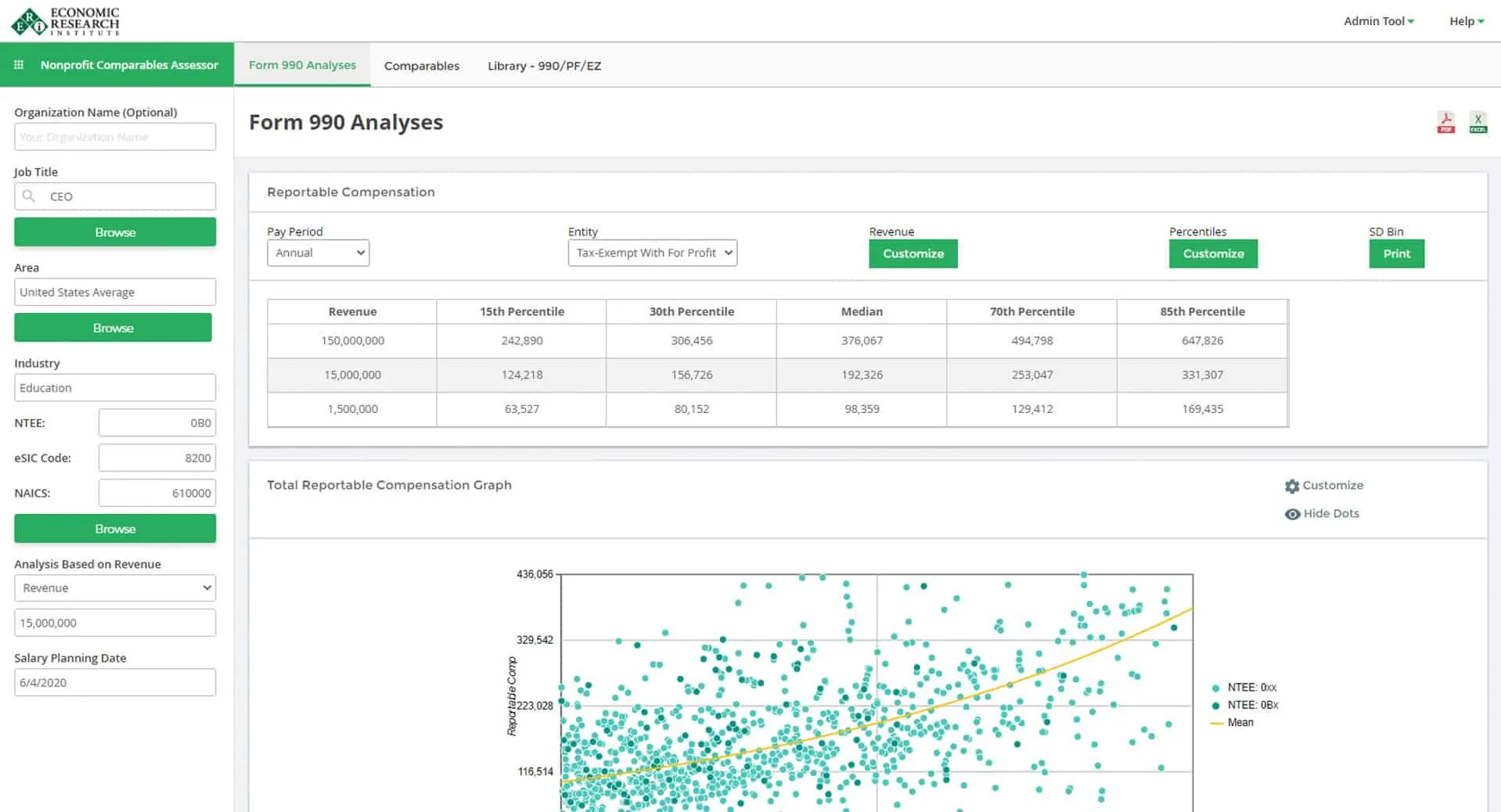Click the 15th percentile value 124,218
Viewport: 1501px width, 812px height.
coord(522,375)
